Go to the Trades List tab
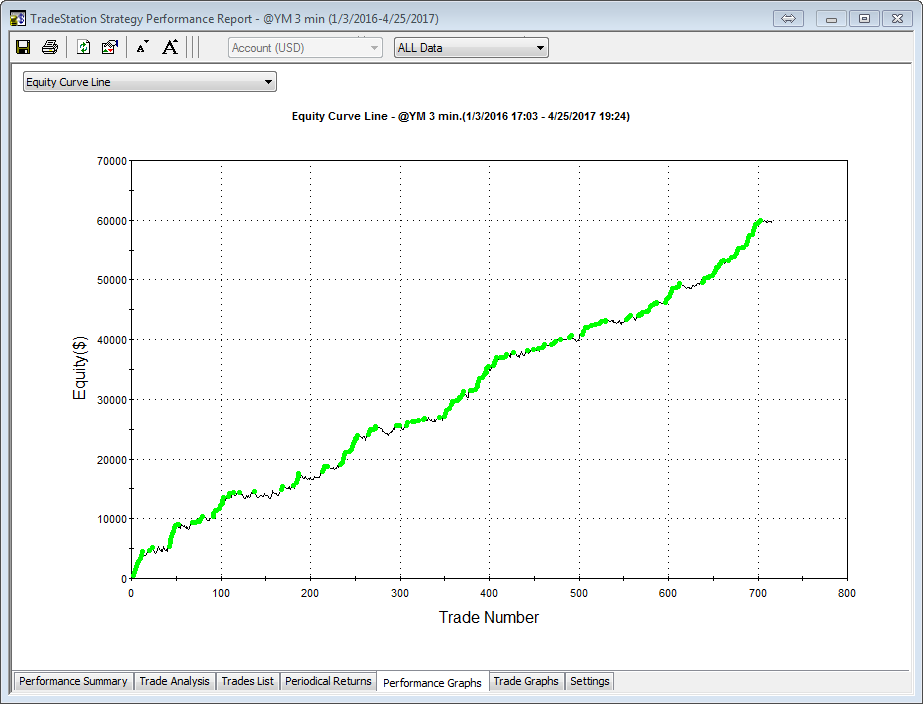The width and height of the screenshot is (923, 704). tap(247, 681)
